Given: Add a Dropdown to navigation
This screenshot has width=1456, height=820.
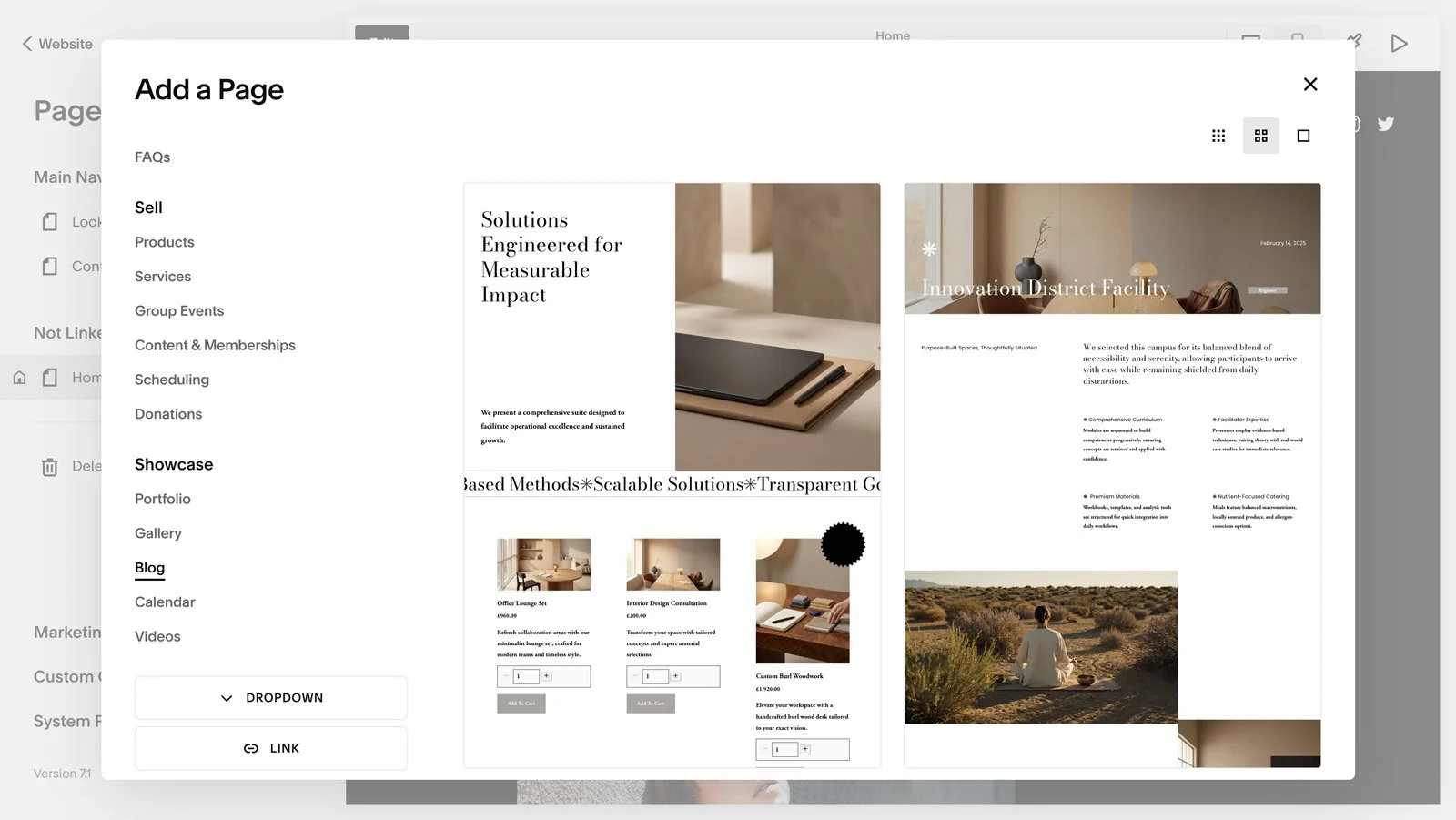Looking at the screenshot, I should 271,698.
